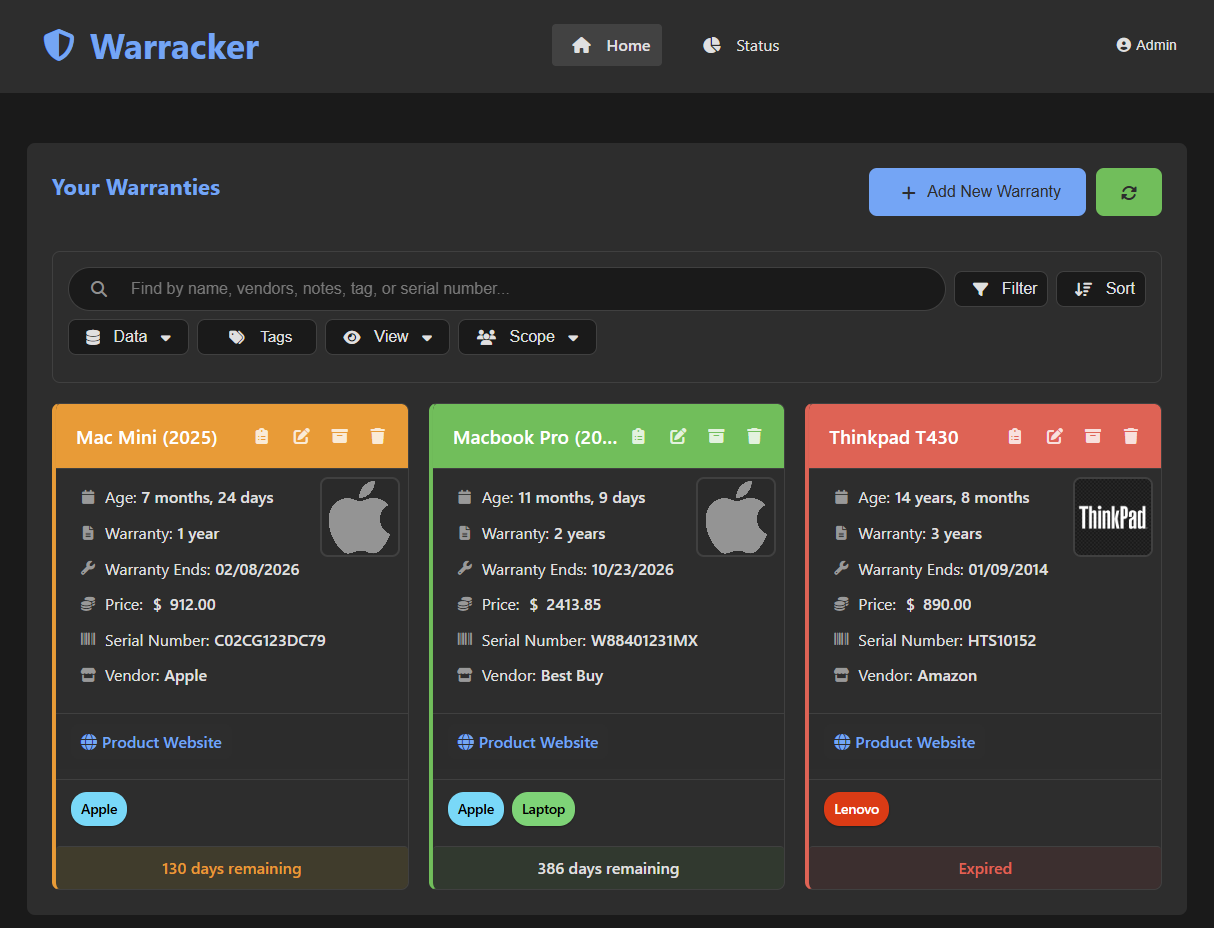The image size is (1214, 928).
Task: Click '130 days remaining' status
Action: point(232,868)
